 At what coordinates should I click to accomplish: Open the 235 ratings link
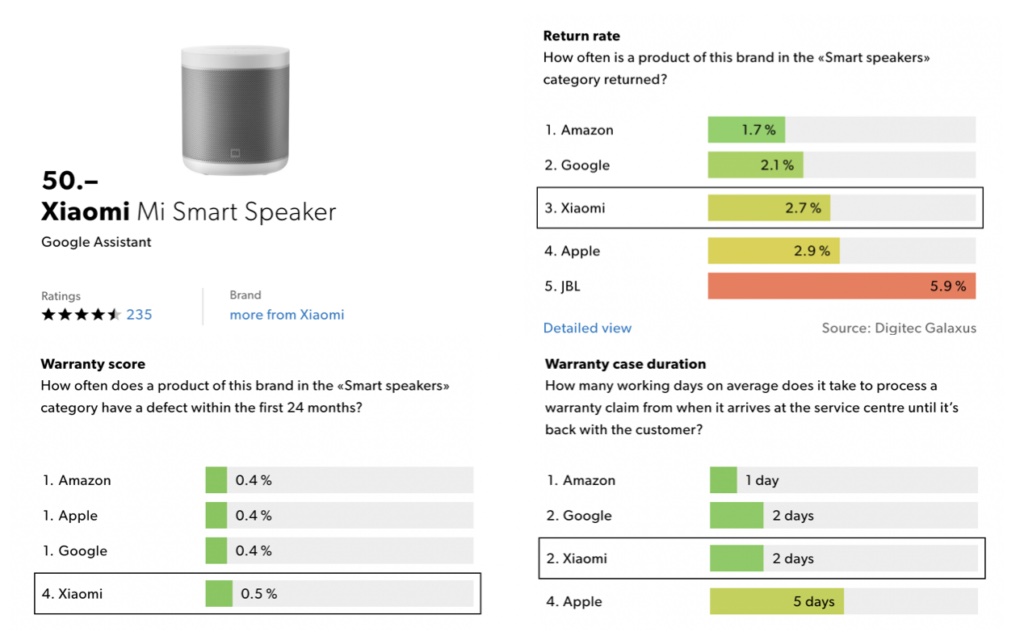tap(139, 314)
